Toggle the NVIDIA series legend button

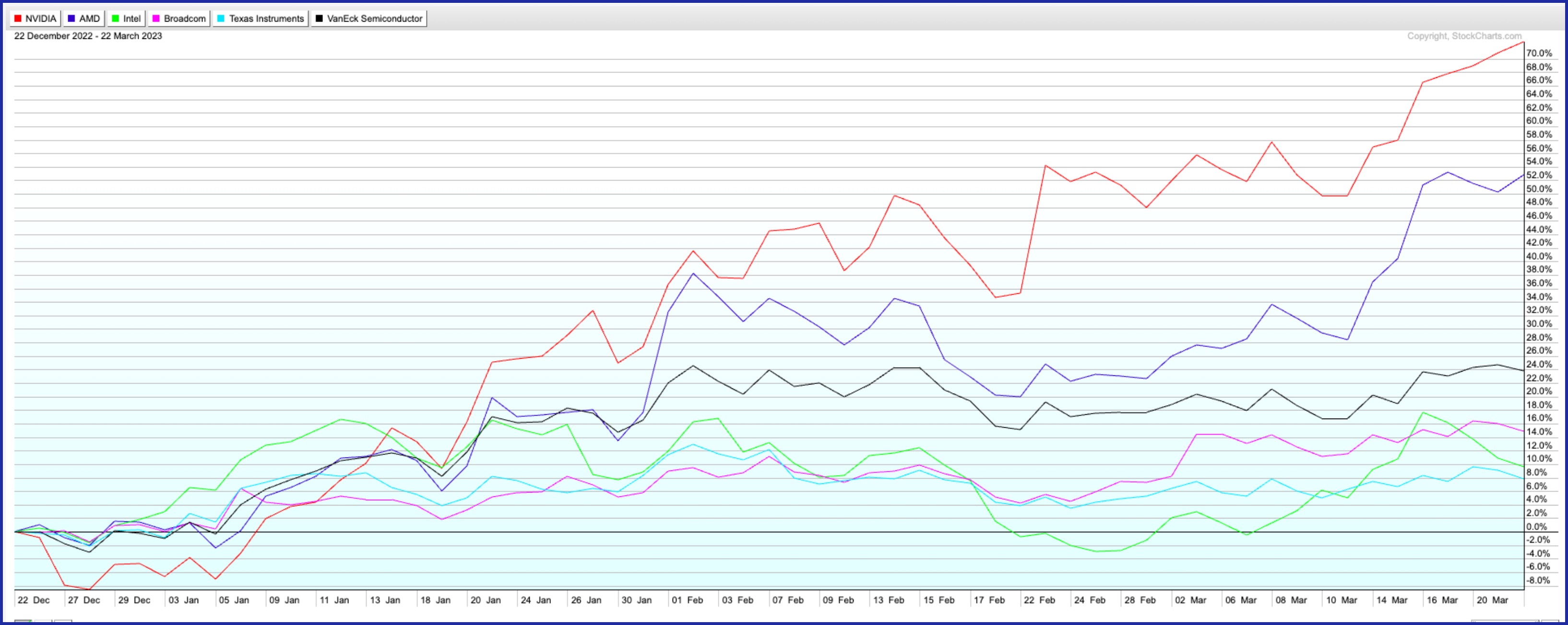click(35, 19)
